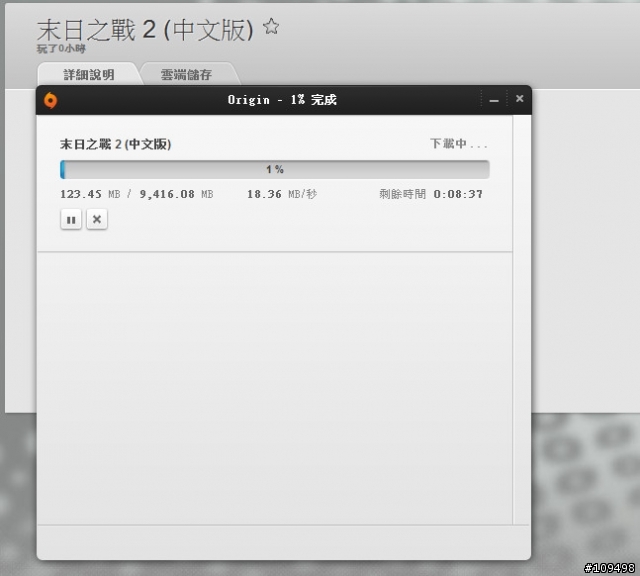Image resolution: width=640 pixels, height=576 pixels.
Task: Click the Origin - 1% 完成 title text
Action: click(x=282, y=100)
